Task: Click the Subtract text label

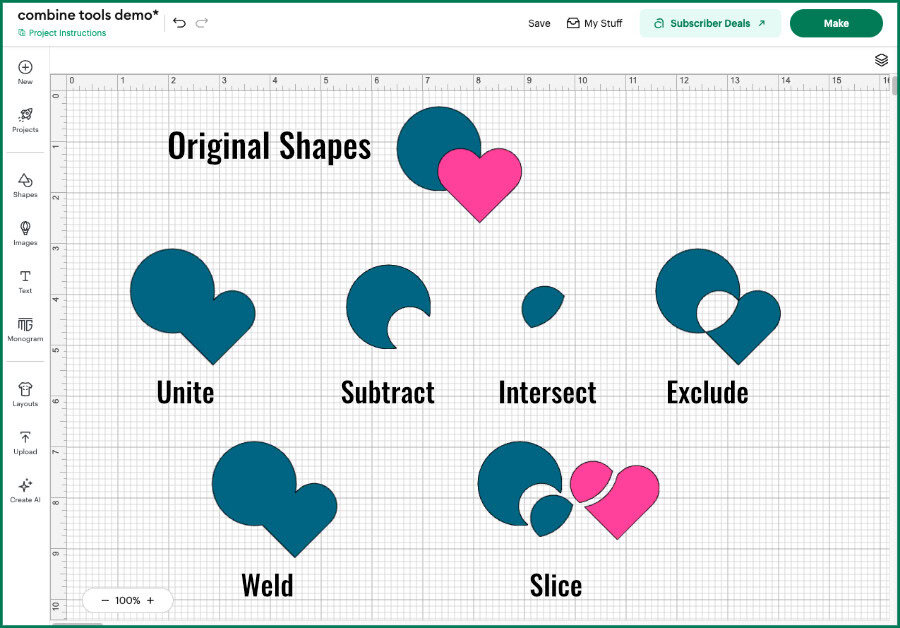Action: click(x=388, y=393)
